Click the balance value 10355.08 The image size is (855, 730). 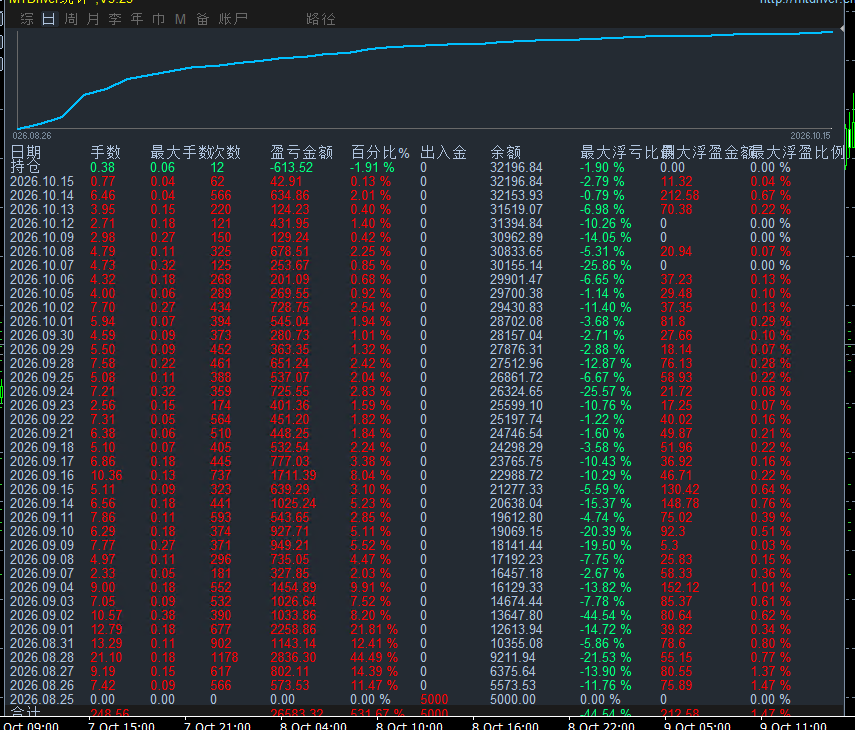[516, 643]
